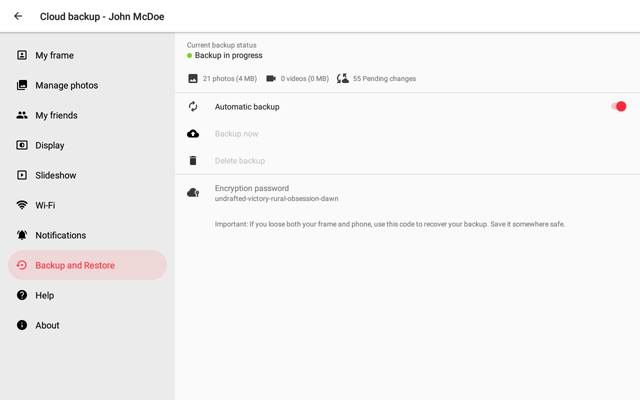Click the pending changes sync icon

(343, 78)
